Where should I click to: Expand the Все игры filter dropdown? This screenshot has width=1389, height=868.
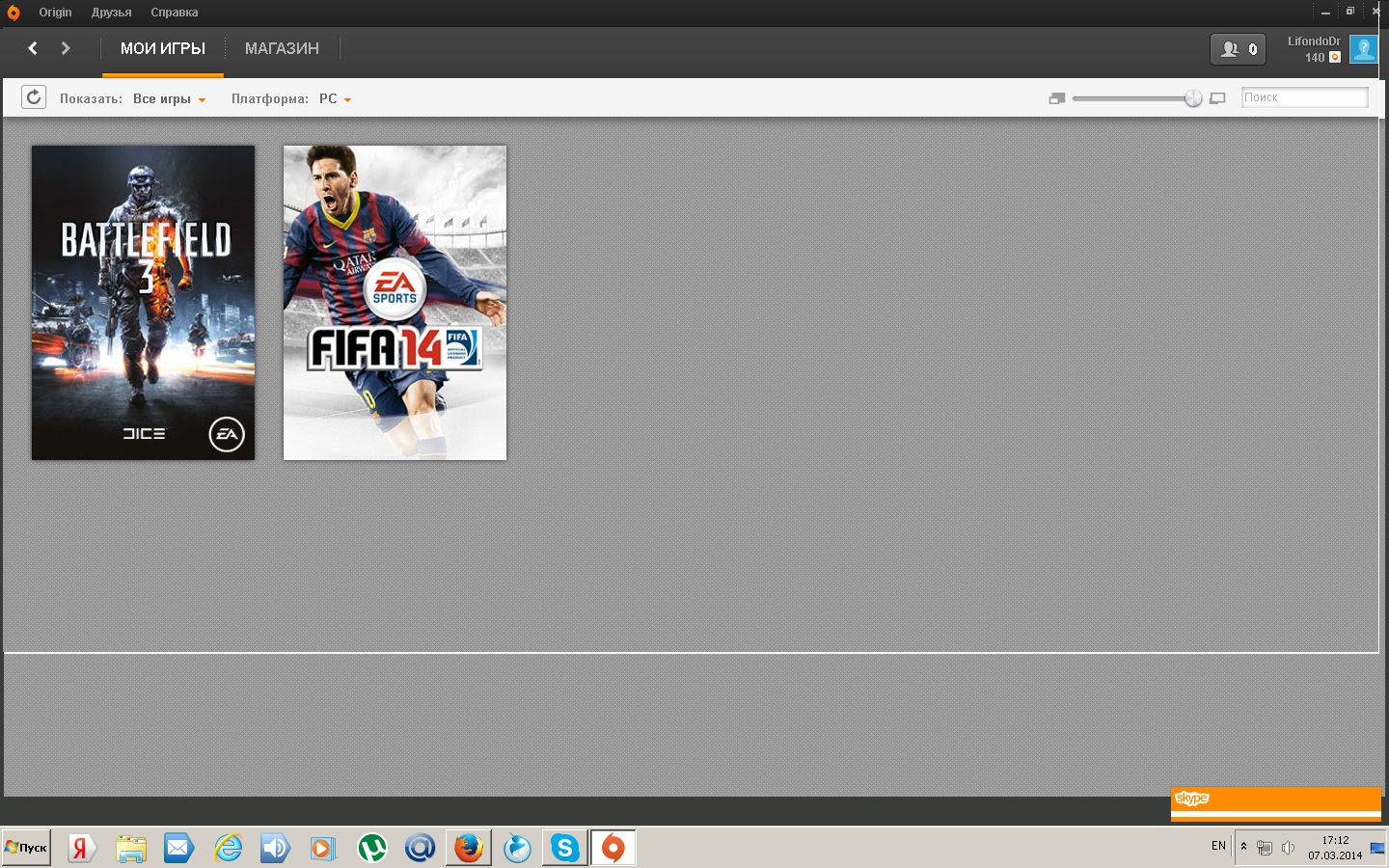(x=169, y=99)
